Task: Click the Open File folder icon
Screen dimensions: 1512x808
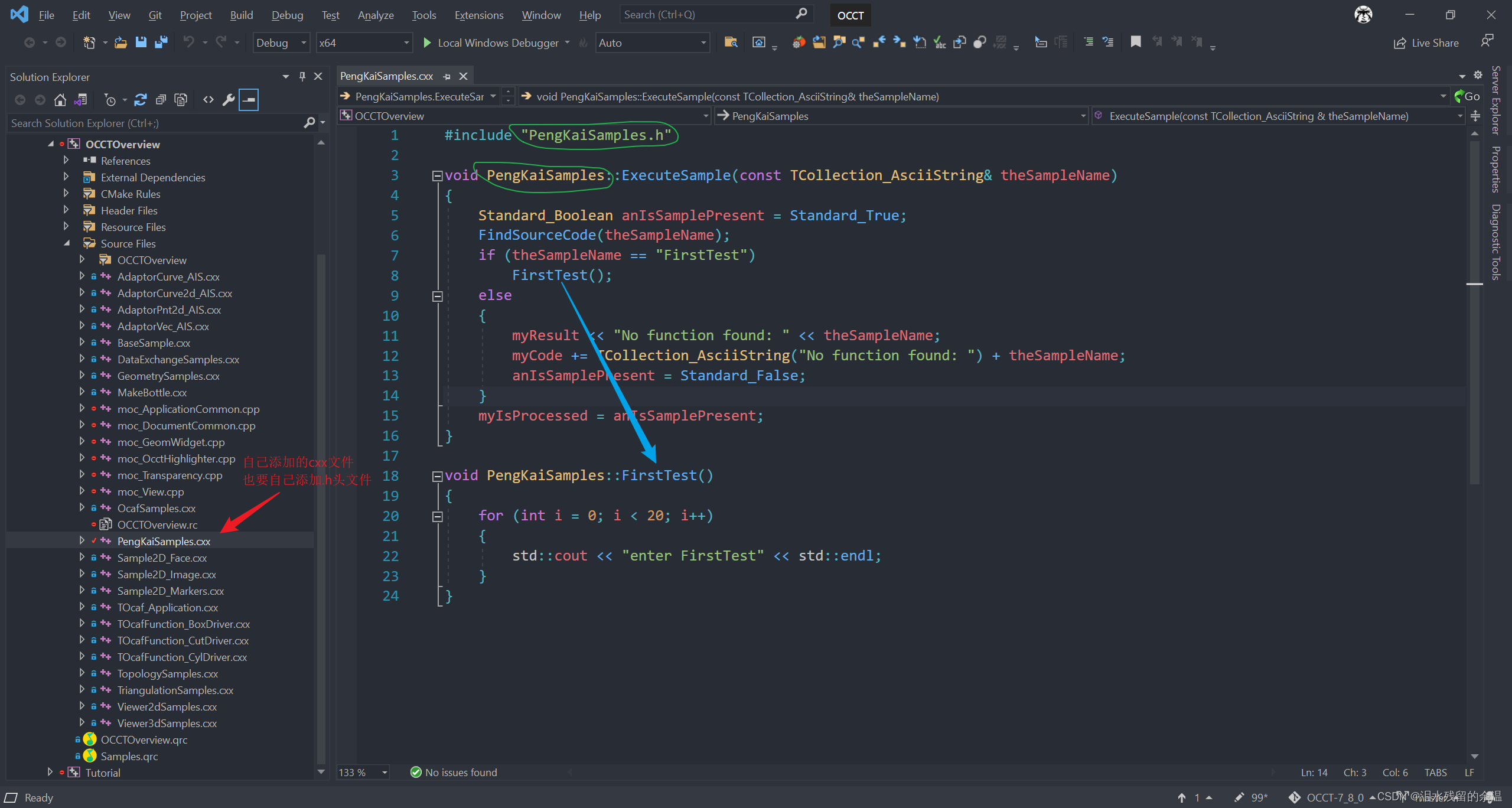Action: pyautogui.click(x=120, y=43)
